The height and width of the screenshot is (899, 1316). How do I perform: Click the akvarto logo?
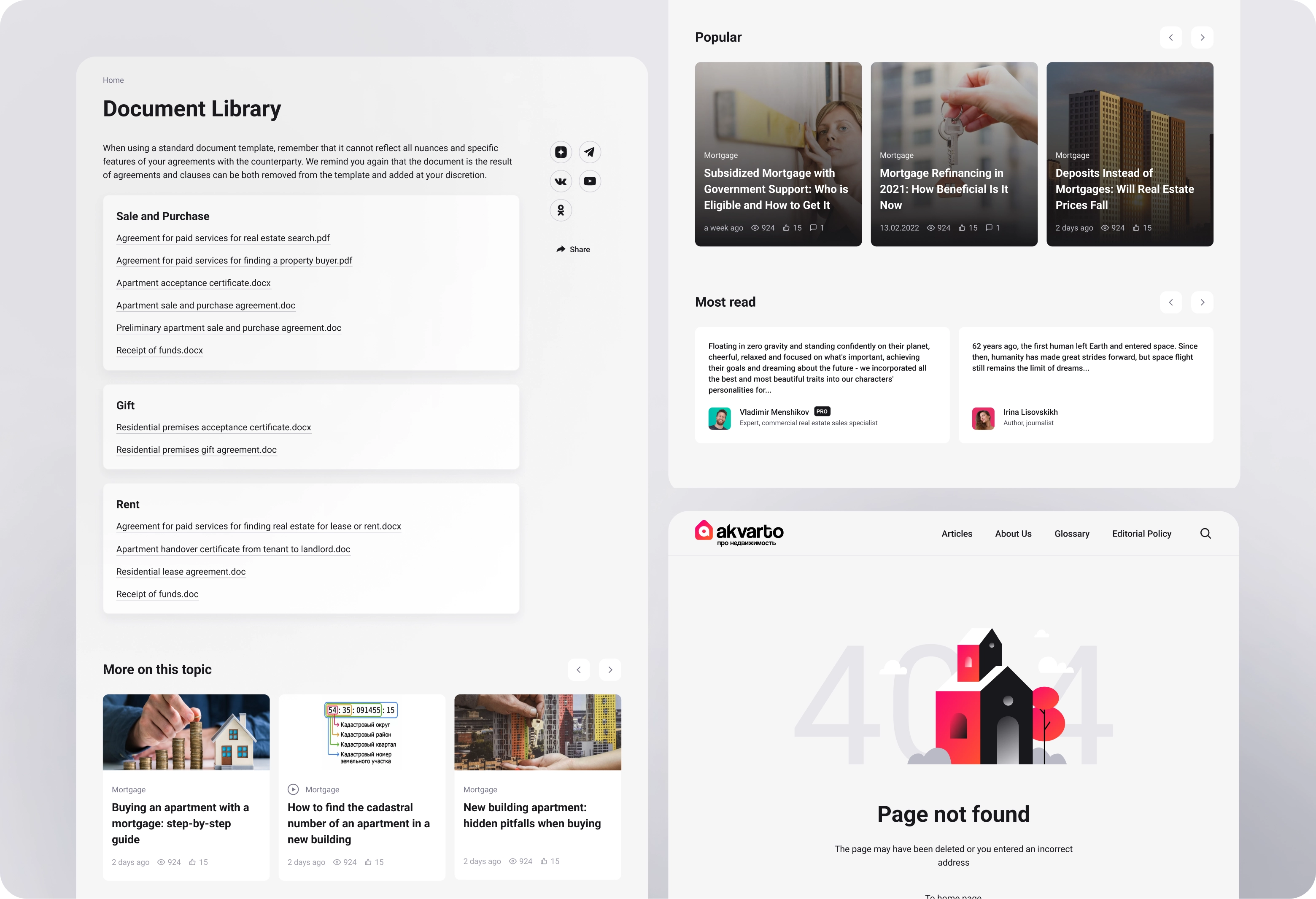click(x=739, y=532)
